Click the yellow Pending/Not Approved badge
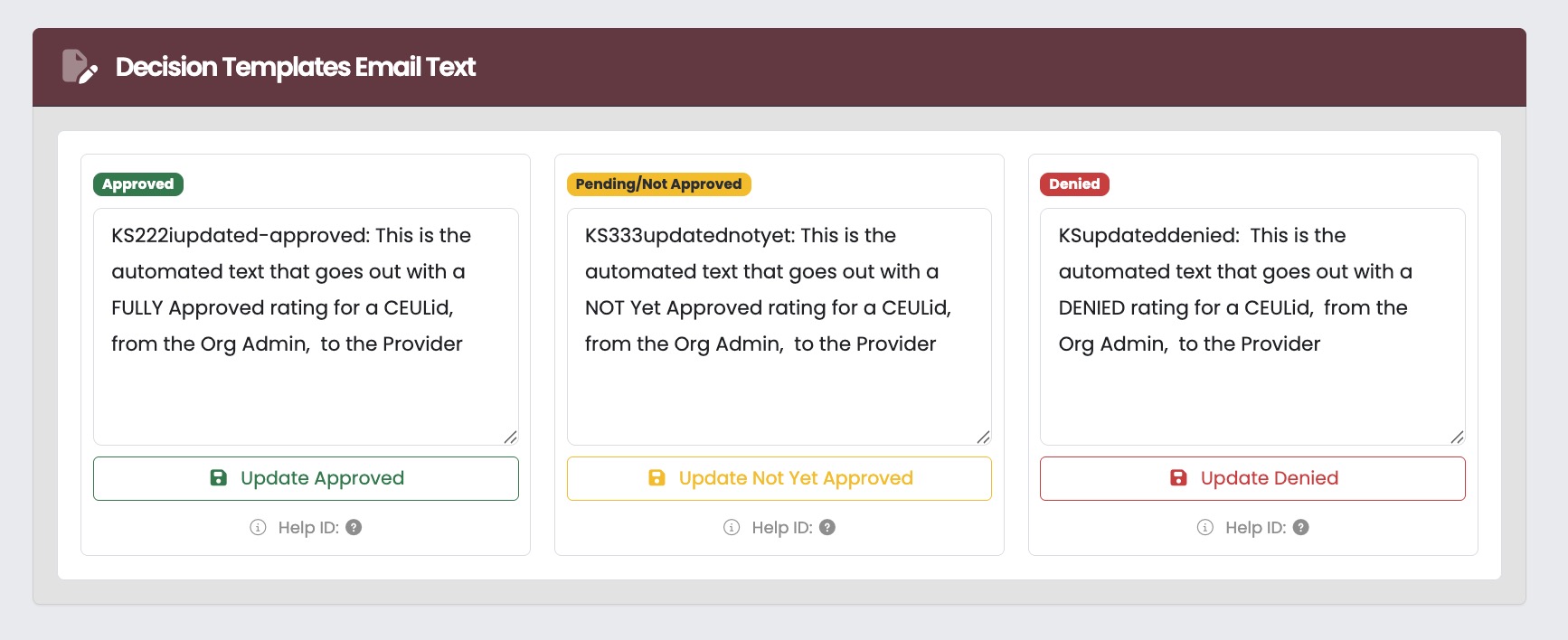Viewport: 1568px width, 640px height. click(658, 184)
